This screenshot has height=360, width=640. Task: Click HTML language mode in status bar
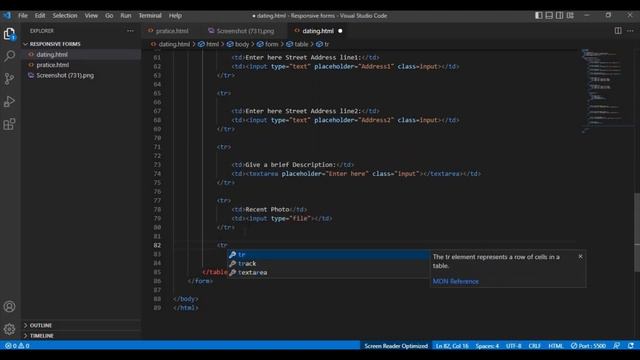point(556,346)
